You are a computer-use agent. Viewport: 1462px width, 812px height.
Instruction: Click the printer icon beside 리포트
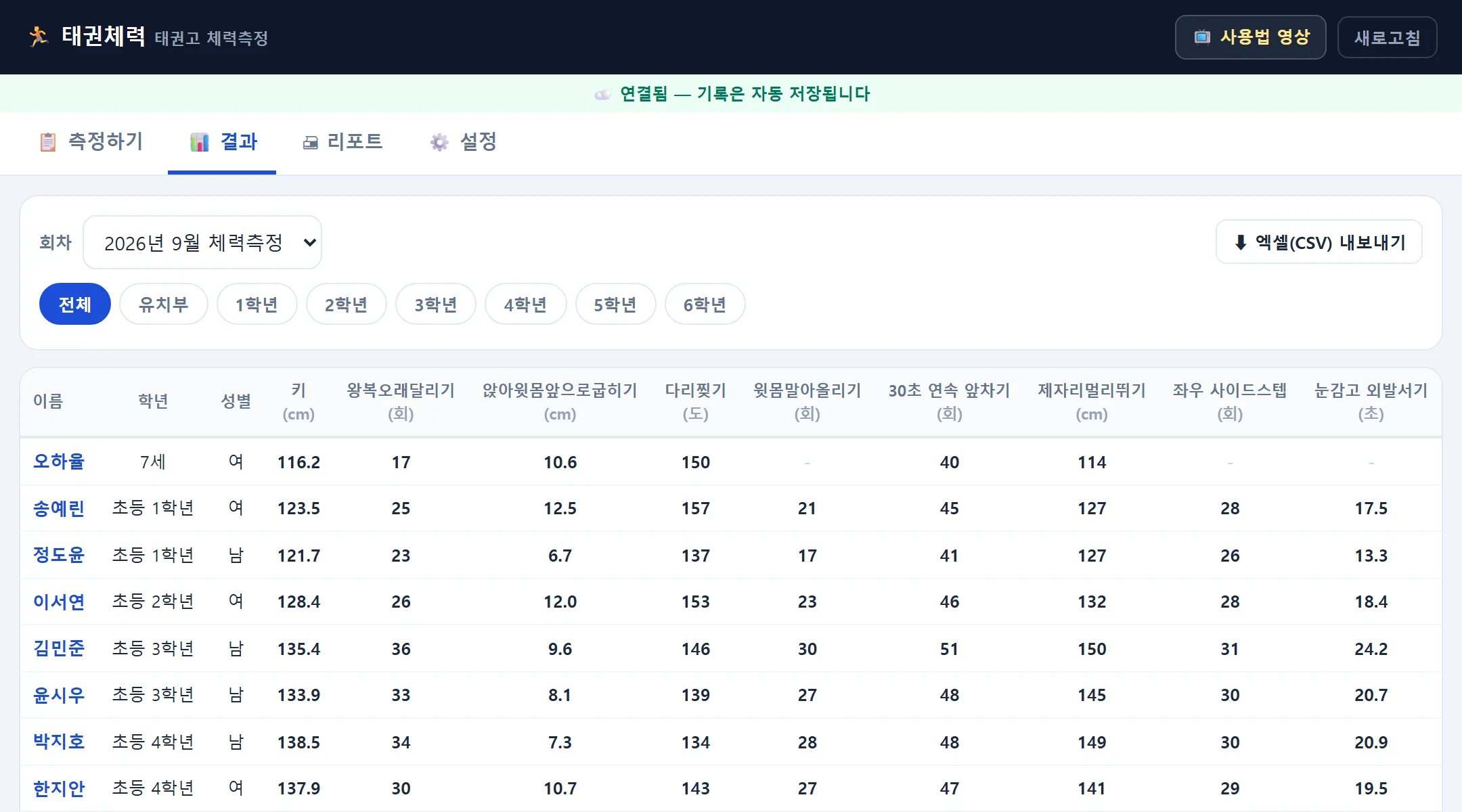coord(311,143)
